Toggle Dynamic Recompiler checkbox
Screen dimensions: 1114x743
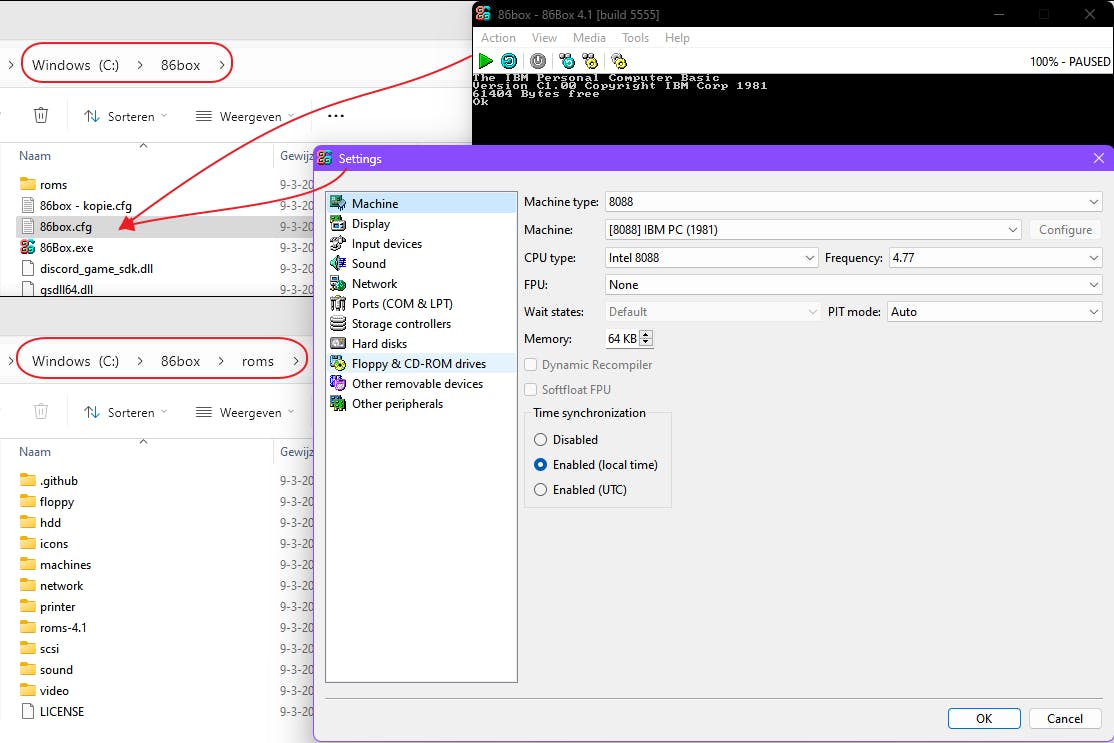point(531,364)
